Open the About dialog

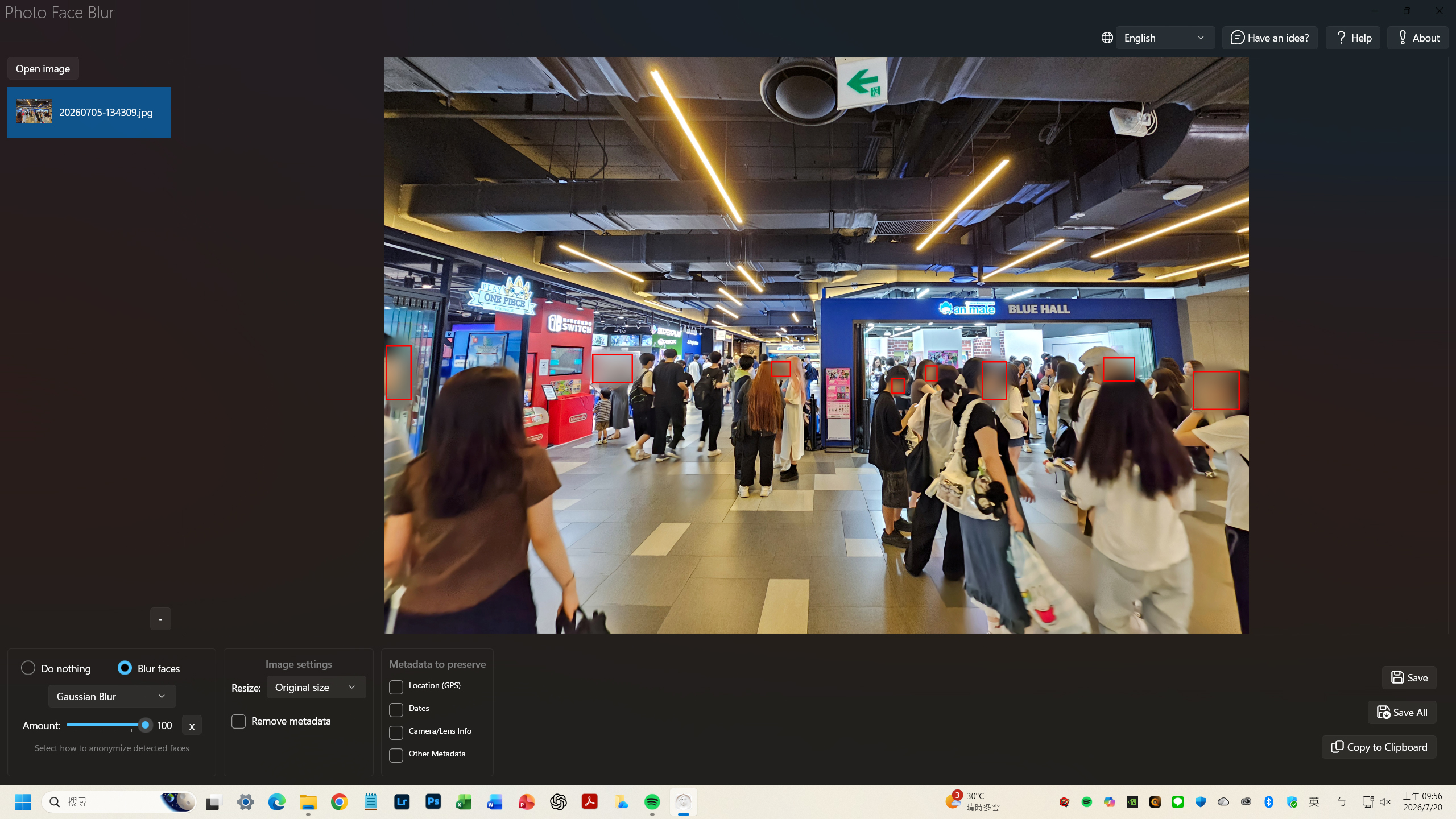[x=1417, y=38]
